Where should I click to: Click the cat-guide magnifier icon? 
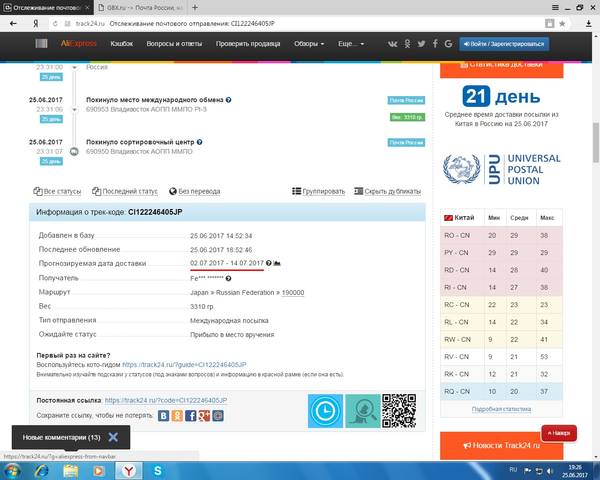[362, 411]
